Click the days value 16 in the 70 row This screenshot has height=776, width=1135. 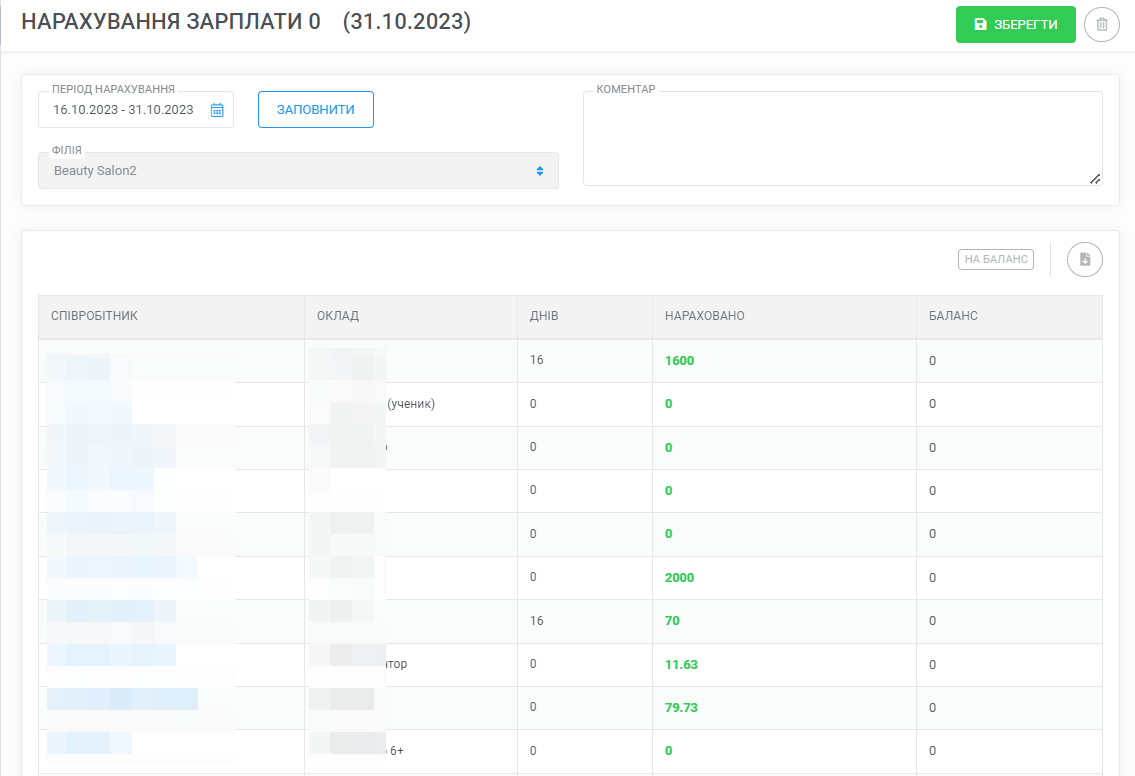pos(536,620)
